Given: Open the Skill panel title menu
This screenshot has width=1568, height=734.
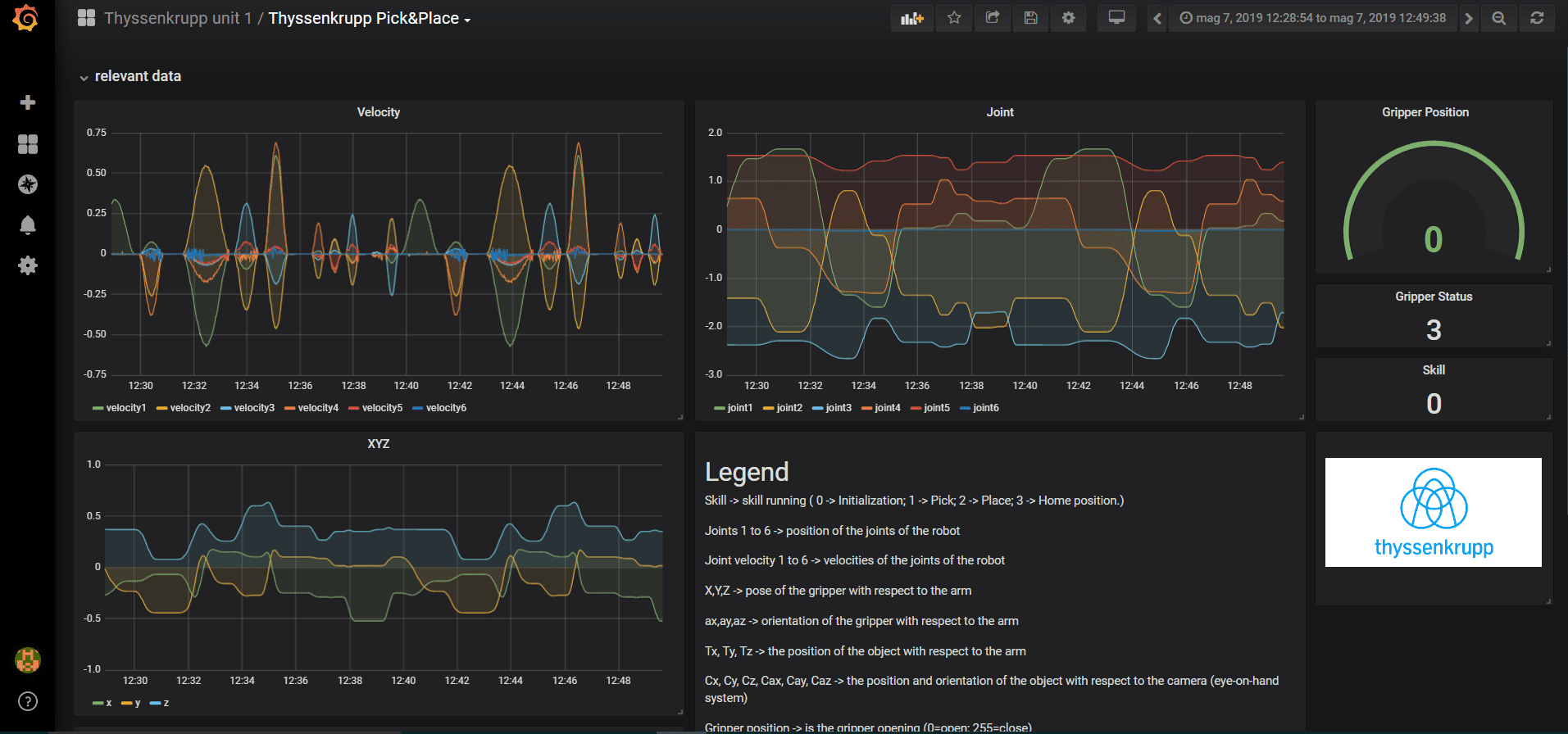Looking at the screenshot, I should pos(1434,370).
